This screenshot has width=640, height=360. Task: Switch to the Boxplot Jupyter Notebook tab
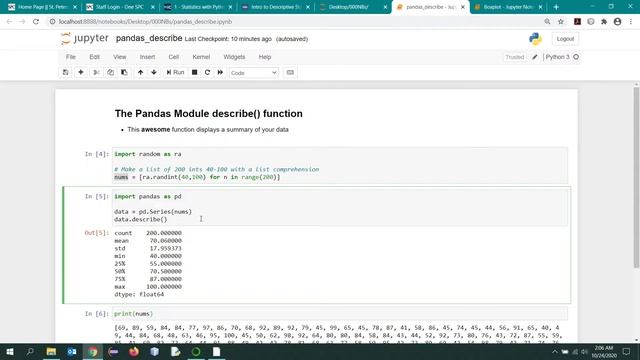coord(508,7)
